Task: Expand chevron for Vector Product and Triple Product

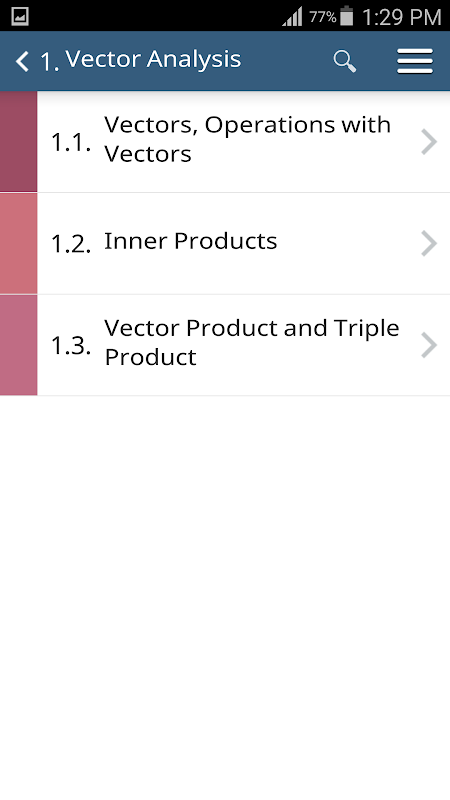Action: (x=429, y=345)
